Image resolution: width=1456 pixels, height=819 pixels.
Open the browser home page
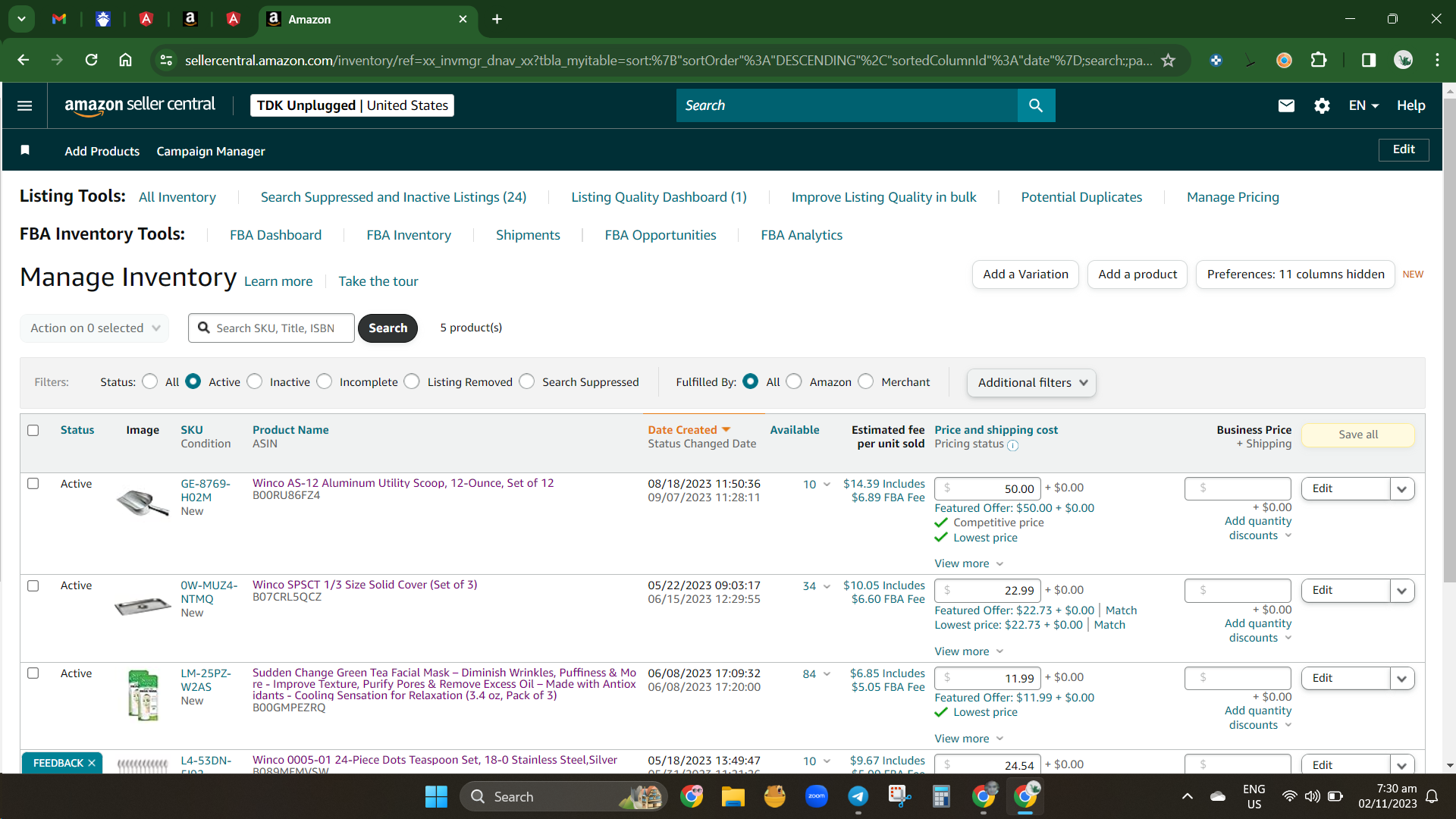(126, 60)
